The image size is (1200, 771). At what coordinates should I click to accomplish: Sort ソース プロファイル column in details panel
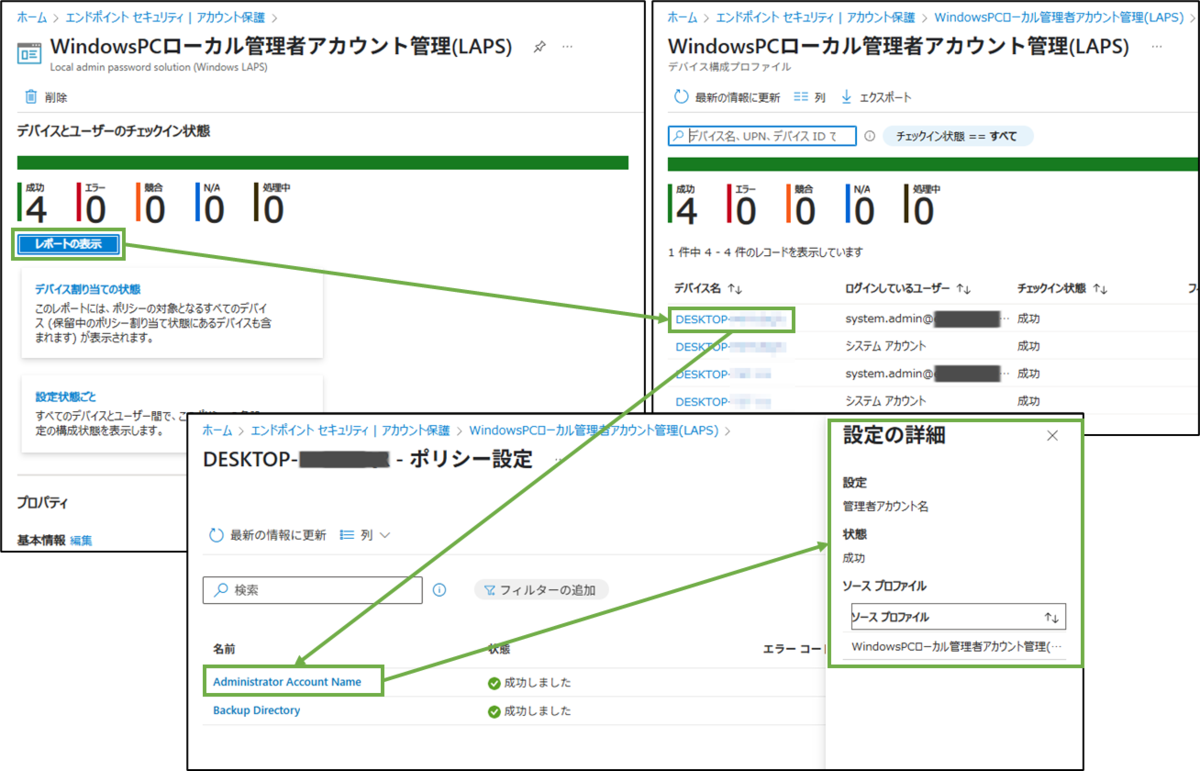click(x=1051, y=617)
